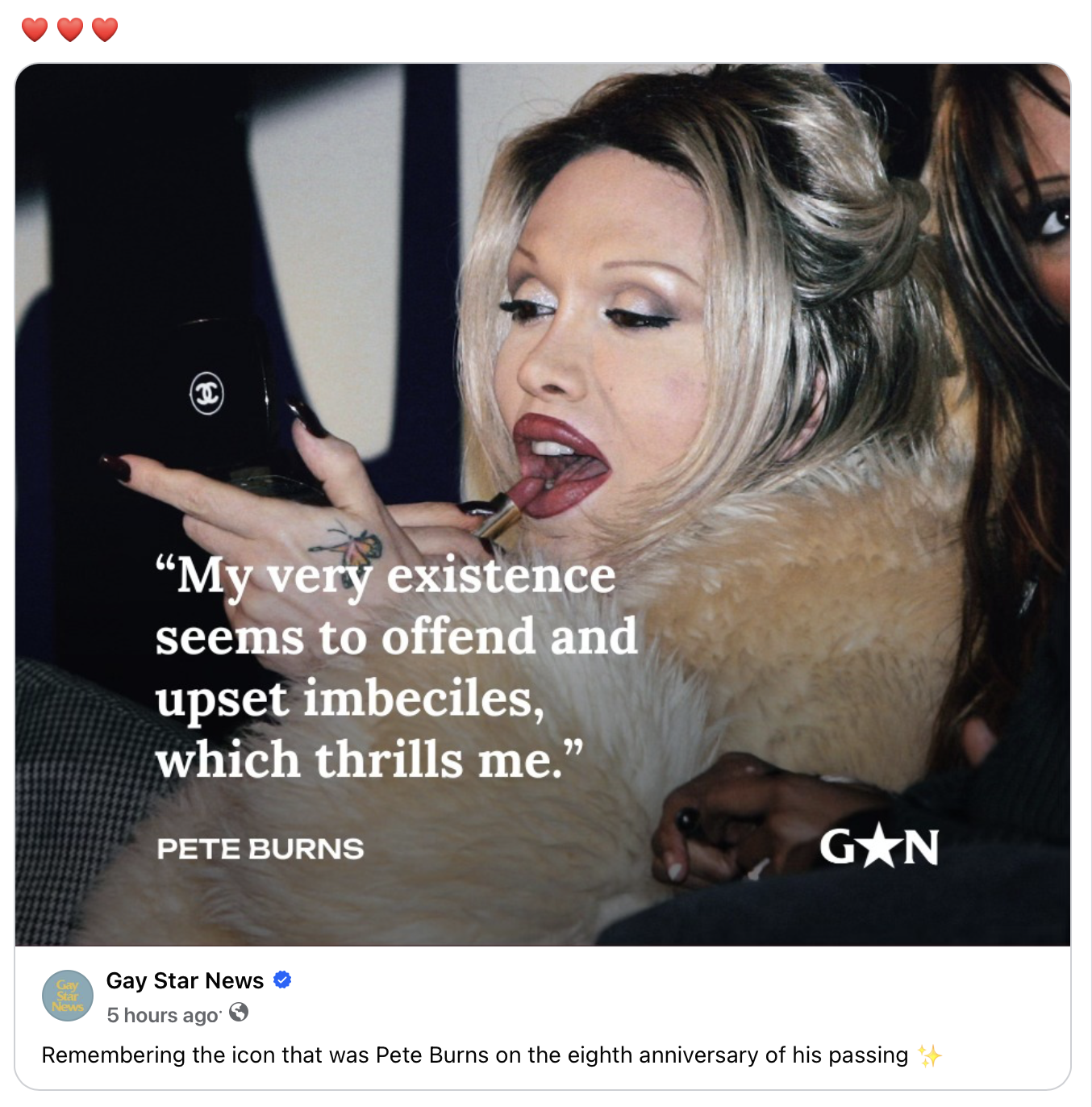Click the first red heart emoji
Screen dimensions: 1092x1107
click(35, 30)
